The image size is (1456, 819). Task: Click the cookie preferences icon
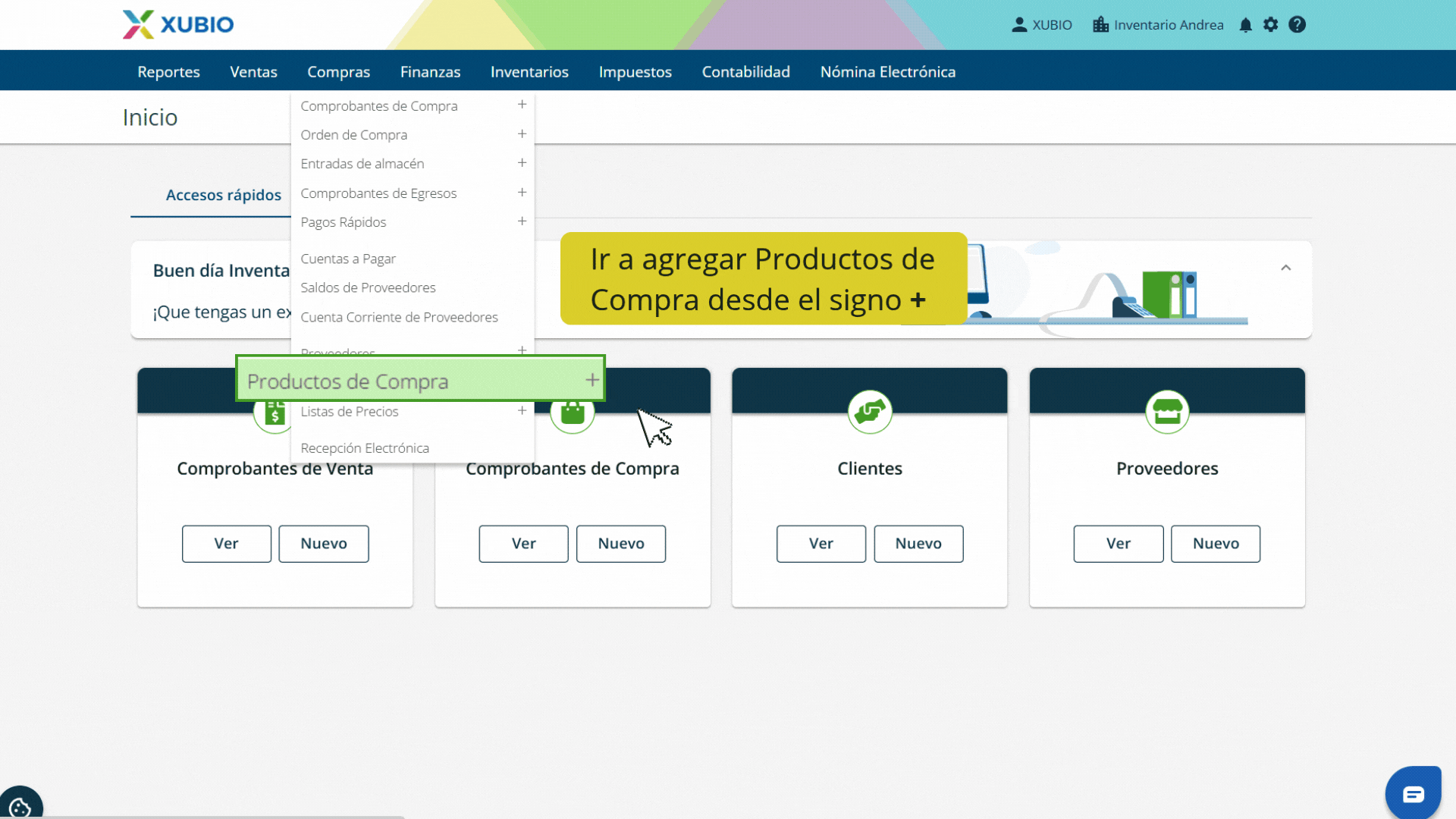point(20,807)
